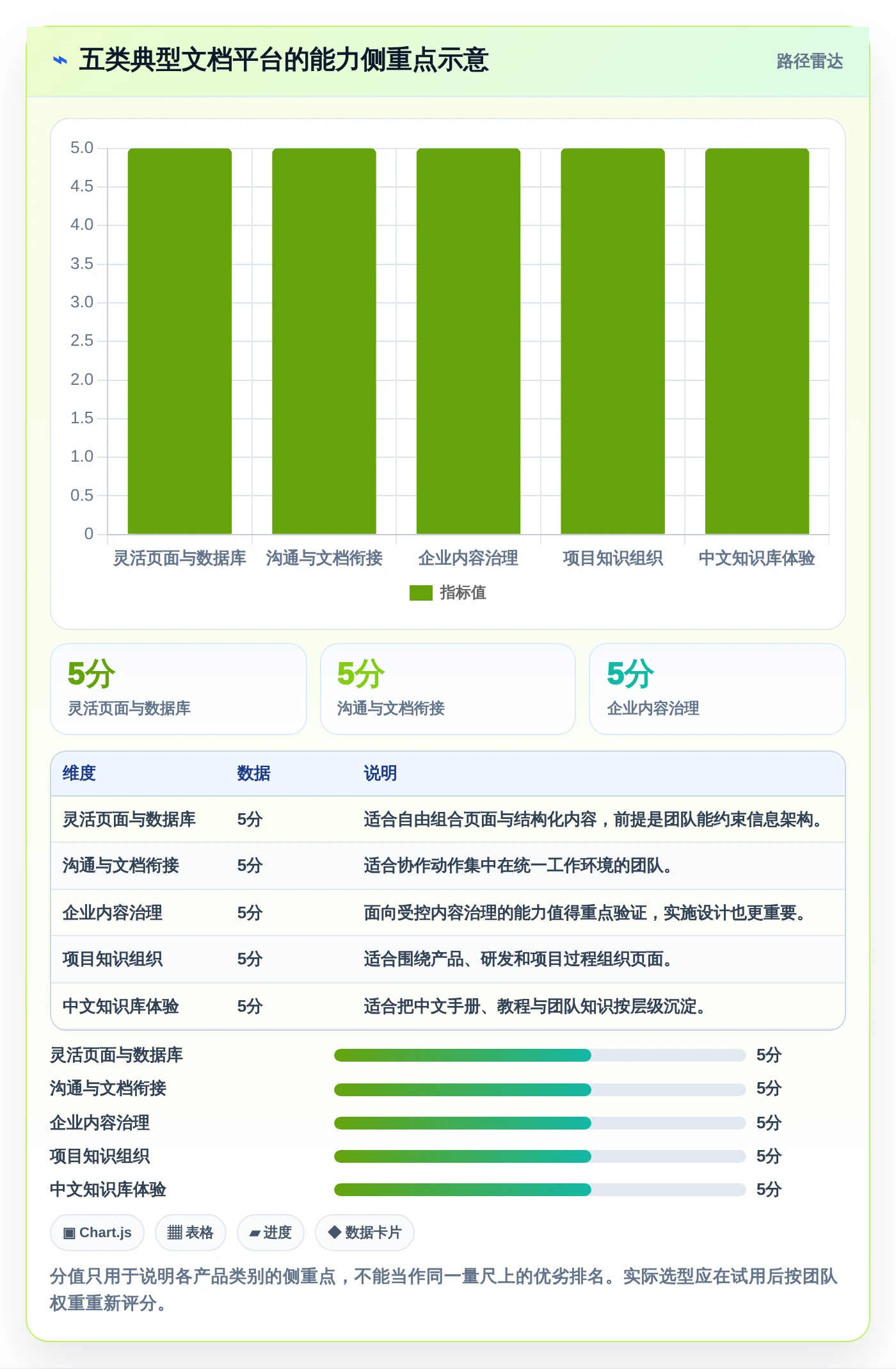The width and height of the screenshot is (896, 1369).
Task: Select the table row cell 沟通与文档衔接
Action: (x=120, y=866)
